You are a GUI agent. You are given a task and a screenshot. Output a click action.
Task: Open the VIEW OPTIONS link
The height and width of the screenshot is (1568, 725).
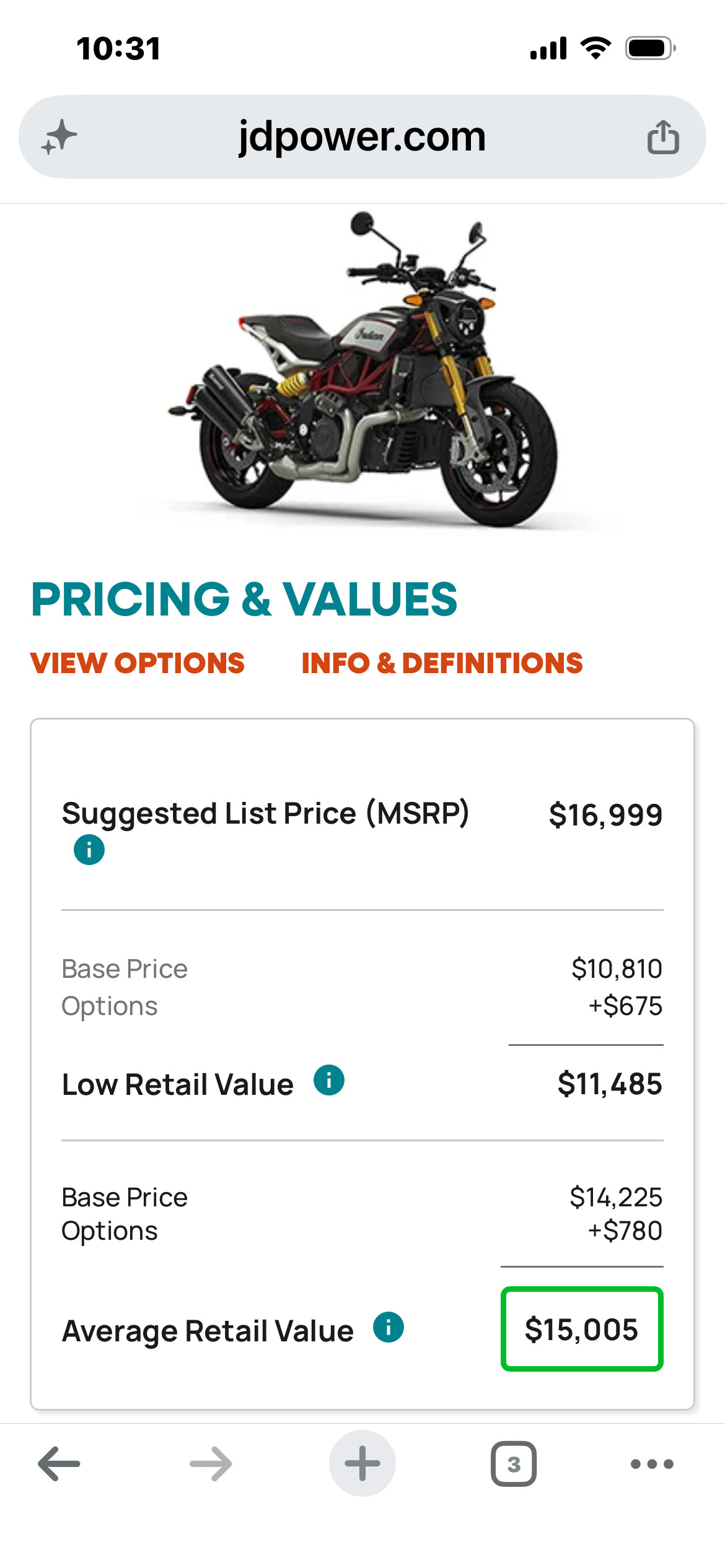[138, 663]
